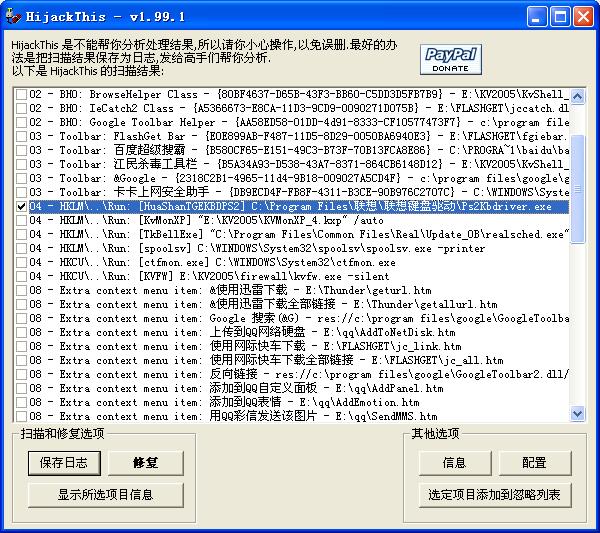600x533 pixels.
Task: Check the 使用网际快车下载 jc_link.htm entry
Action: [x=21, y=346]
